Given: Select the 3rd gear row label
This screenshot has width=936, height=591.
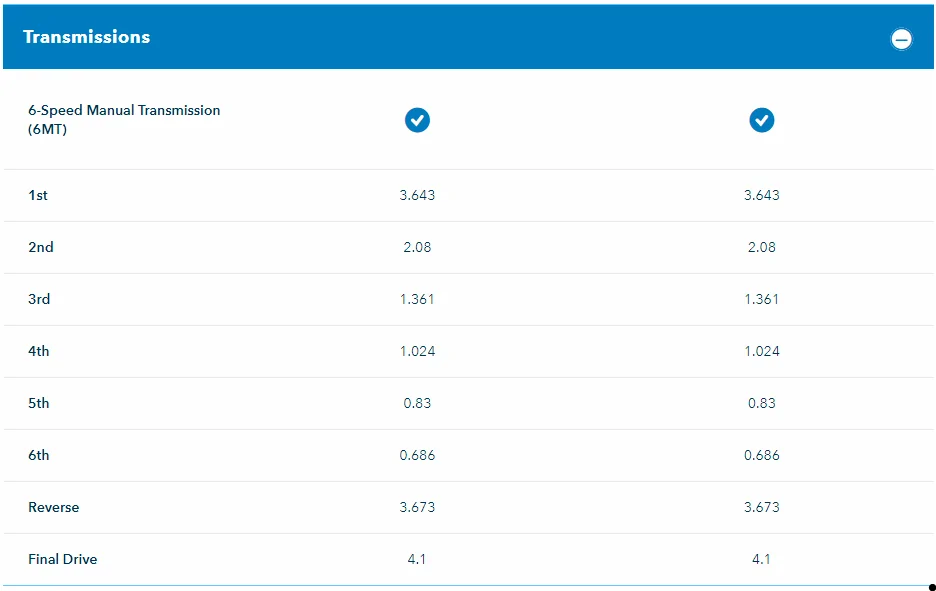Looking at the screenshot, I should coord(39,299).
